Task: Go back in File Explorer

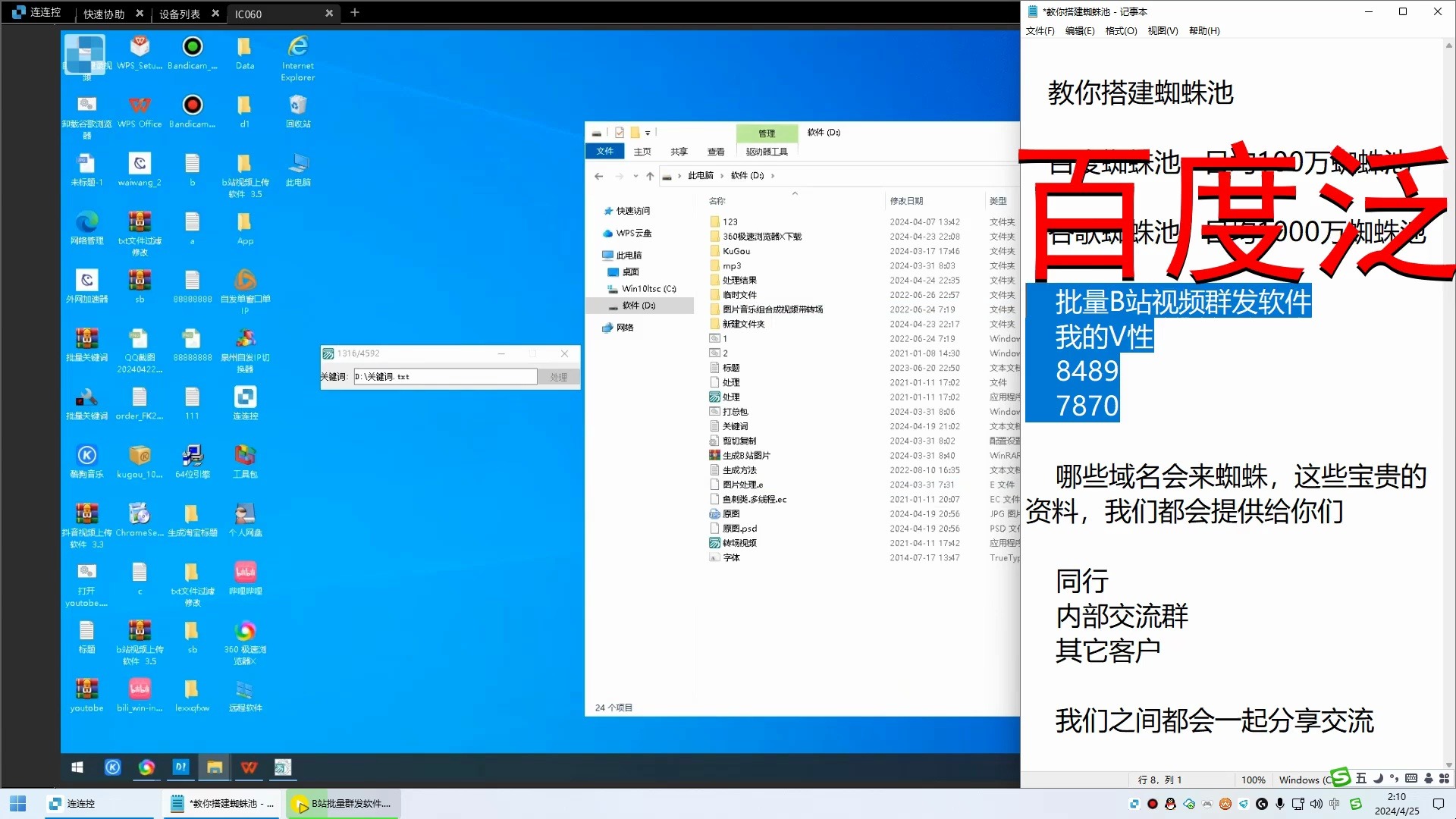Action: click(x=599, y=176)
